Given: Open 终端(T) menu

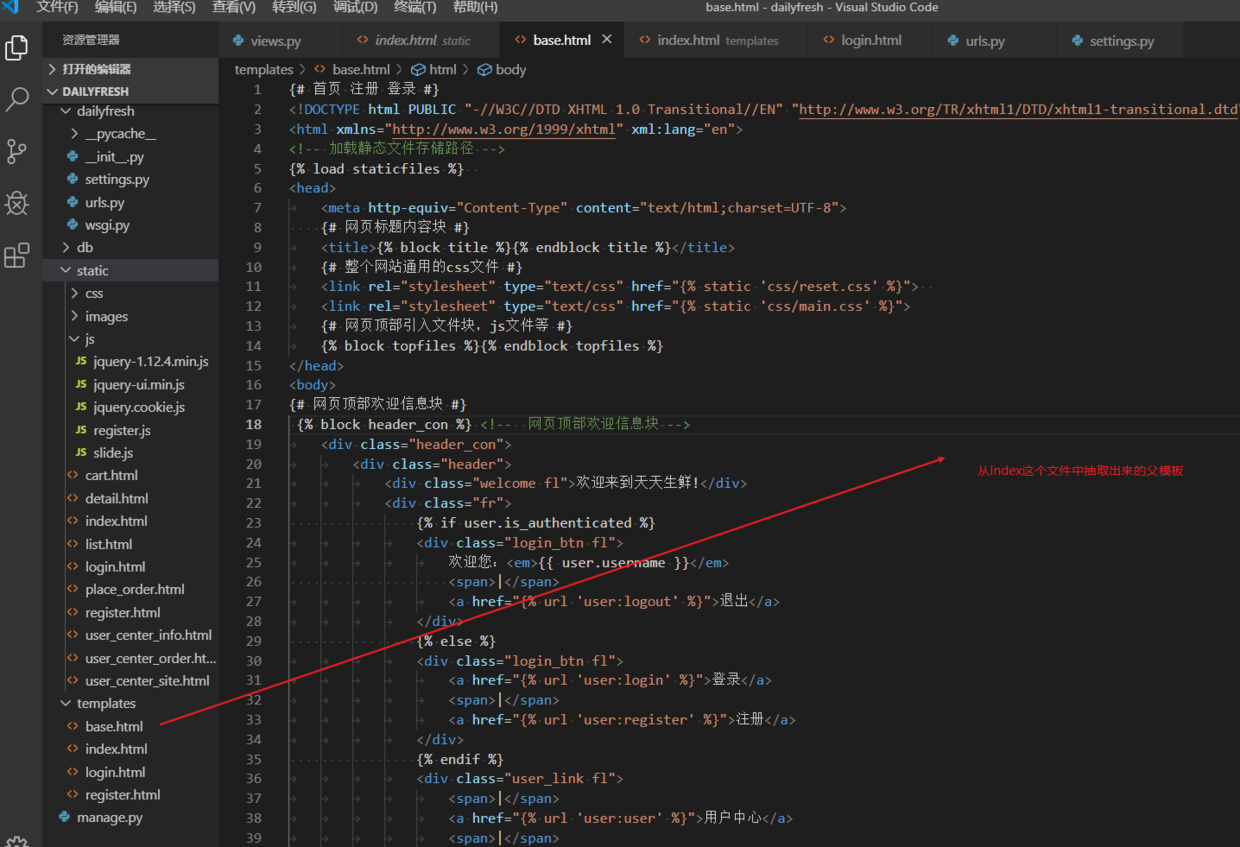Looking at the screenshot, I should click(415, 7).
